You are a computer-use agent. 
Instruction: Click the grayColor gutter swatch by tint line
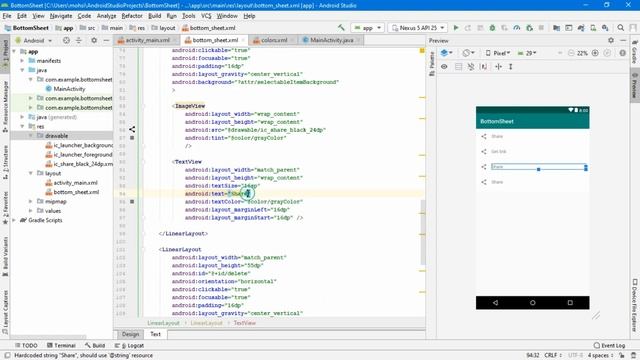(x=132, y=138)
